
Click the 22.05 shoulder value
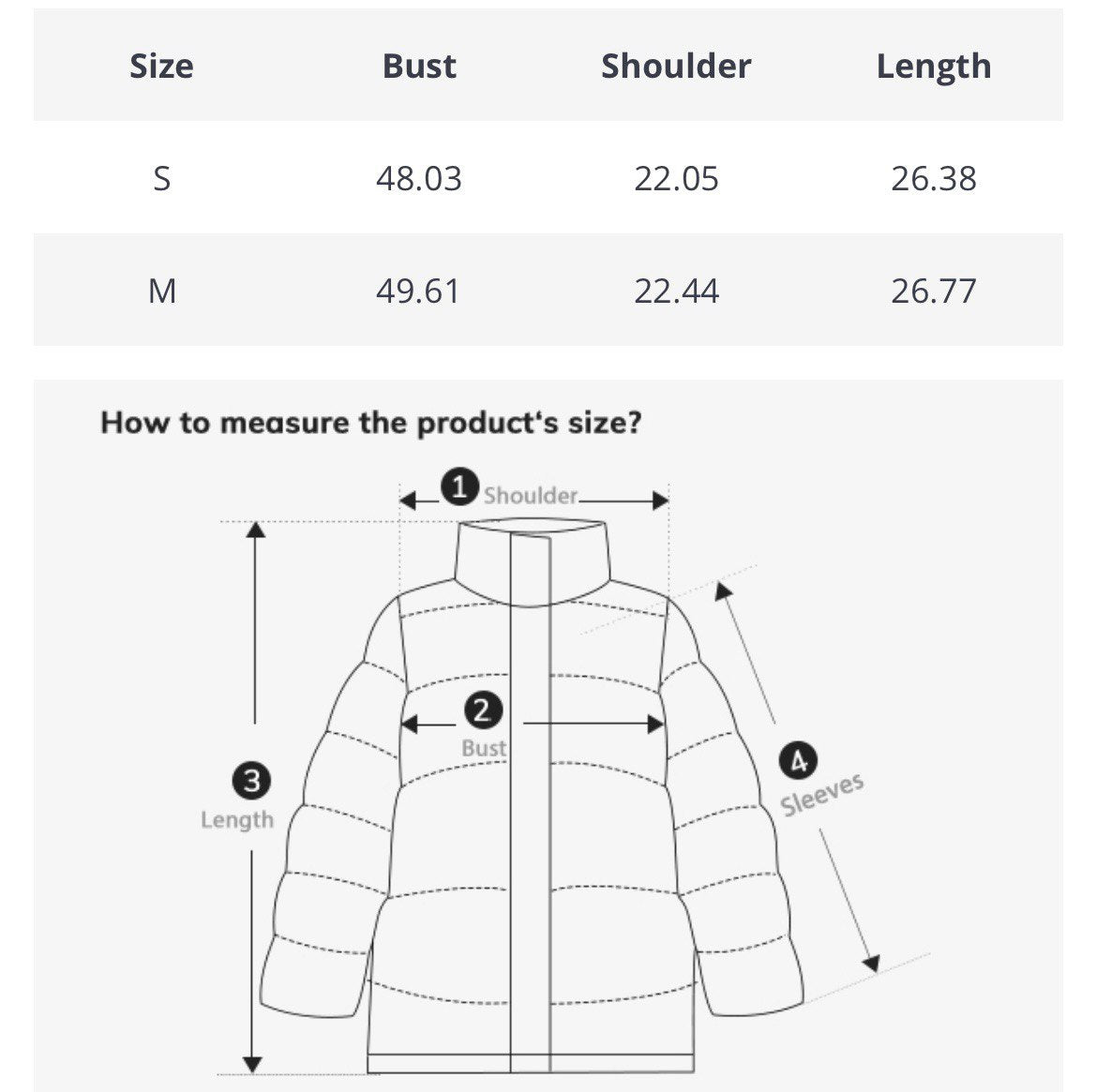pyautogui.click(x=676, y=178)
